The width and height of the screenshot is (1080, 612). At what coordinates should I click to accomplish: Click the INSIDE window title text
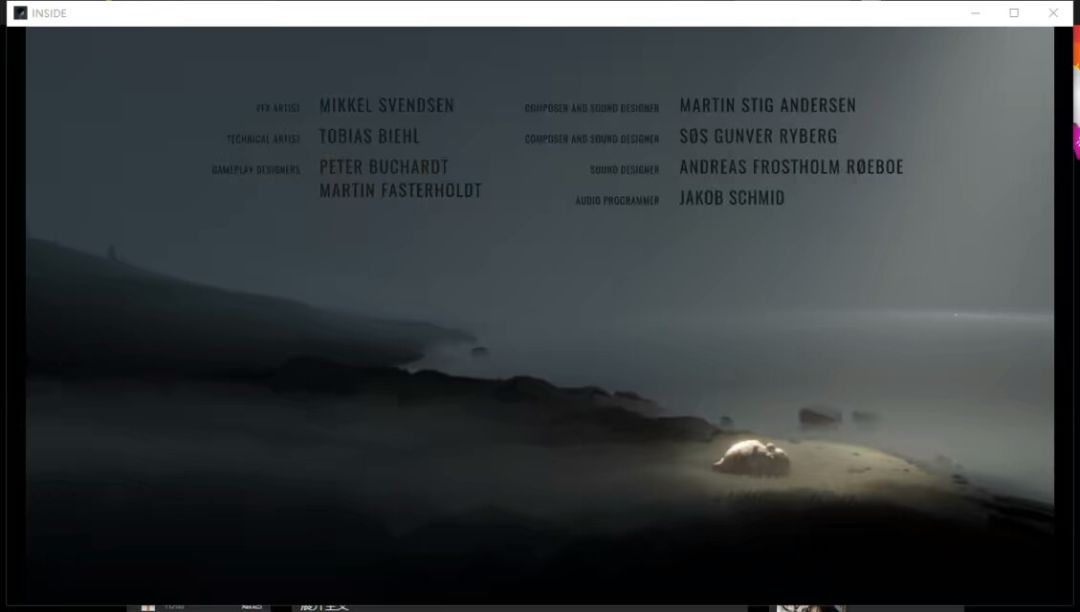tap(49, 13)
